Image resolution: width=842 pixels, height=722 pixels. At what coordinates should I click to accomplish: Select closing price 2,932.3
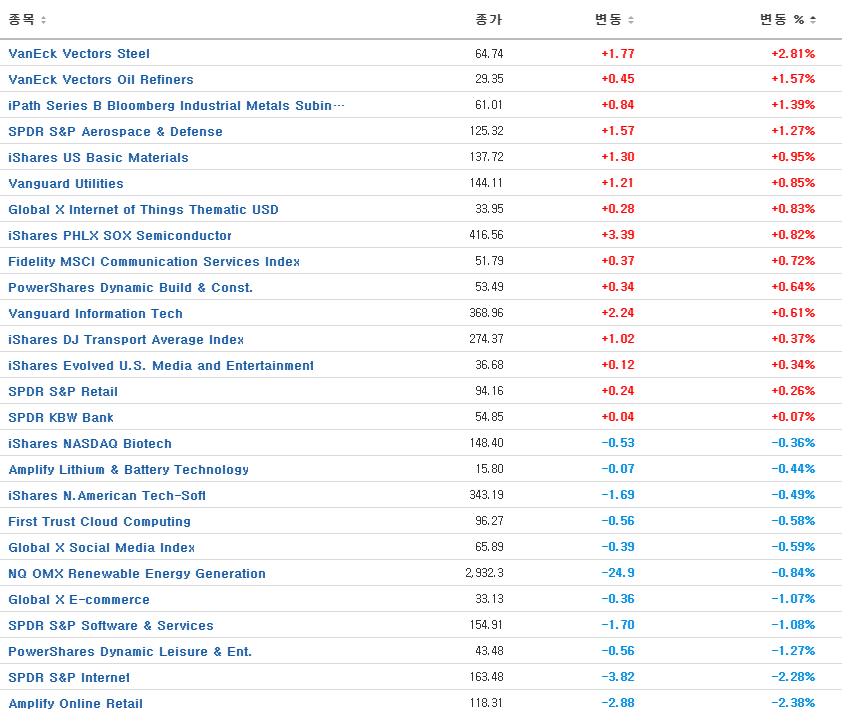pos(484,574)
